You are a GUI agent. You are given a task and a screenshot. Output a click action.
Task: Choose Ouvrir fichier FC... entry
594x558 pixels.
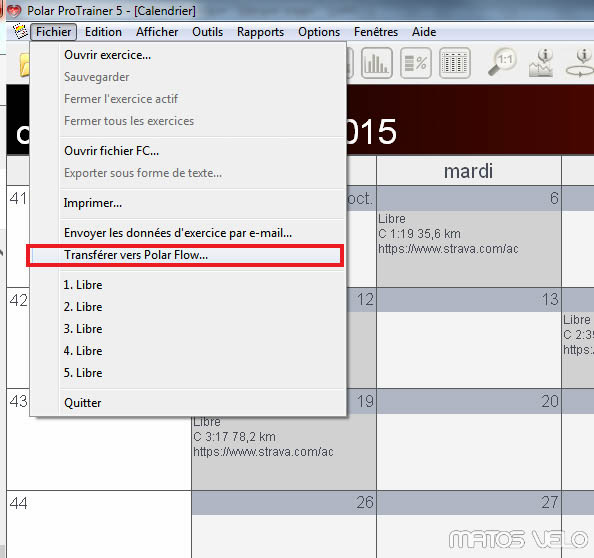click(188, 151)
